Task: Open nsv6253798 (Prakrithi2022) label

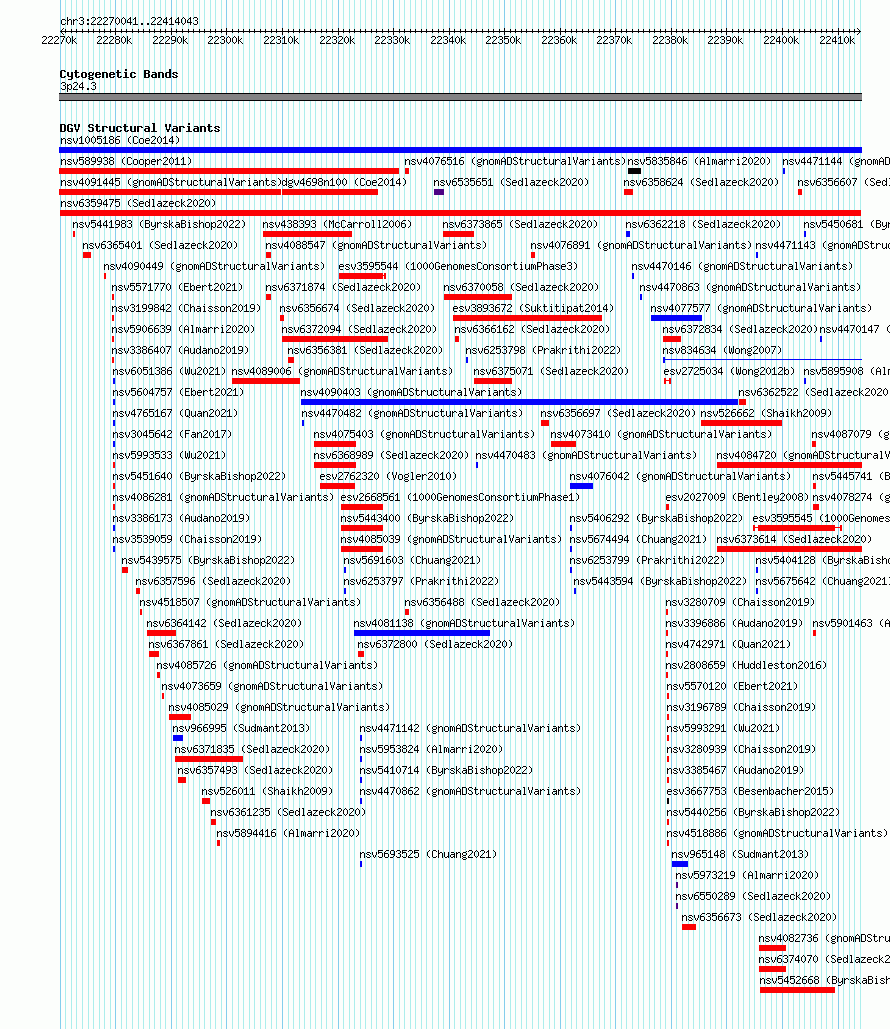Action: coord(543,350)
